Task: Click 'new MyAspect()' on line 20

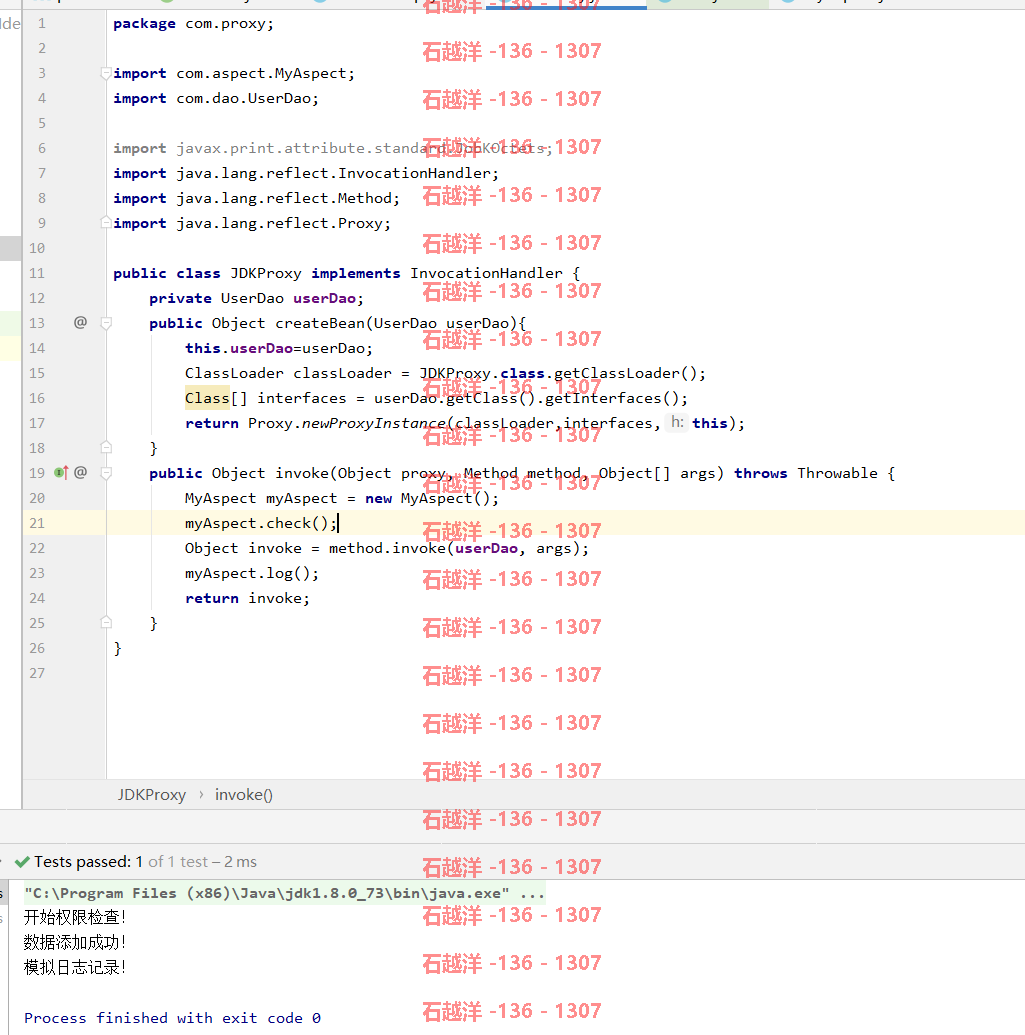Action: click(x=428, y=498)
